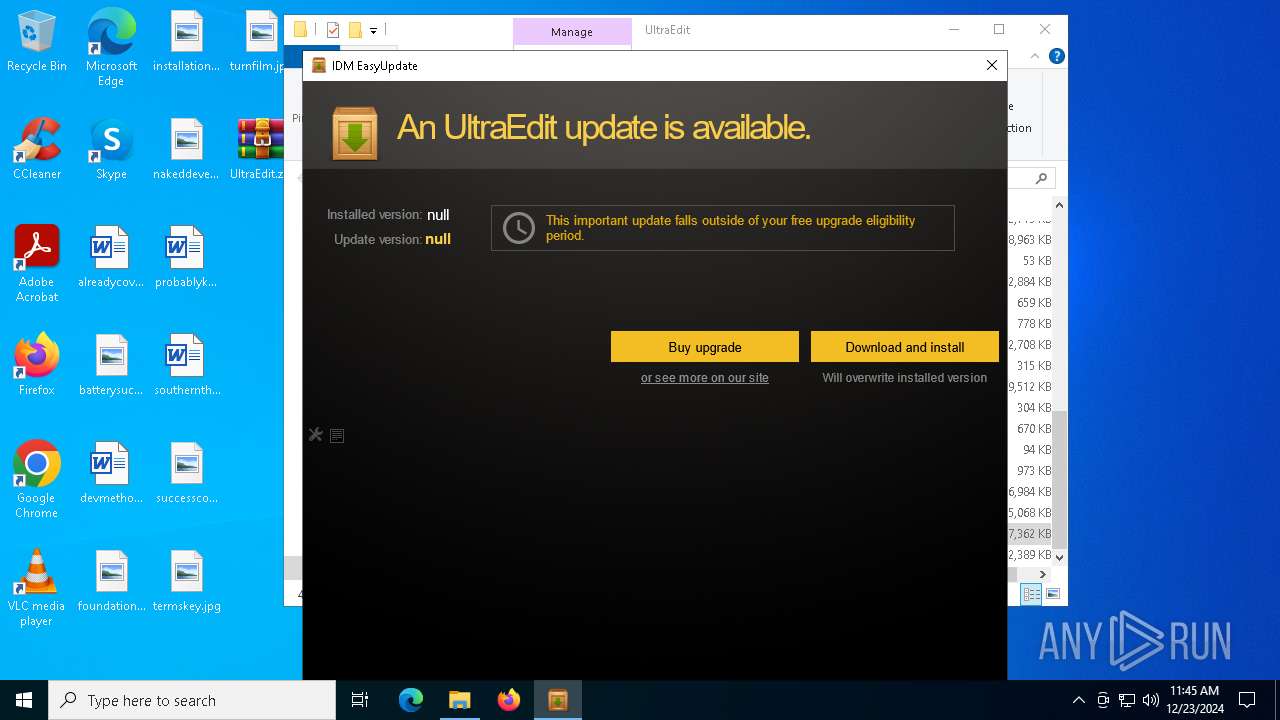
Task: Select the row with 6,984 KB size
Action: pyautogui.click(x=1029, y=492)
